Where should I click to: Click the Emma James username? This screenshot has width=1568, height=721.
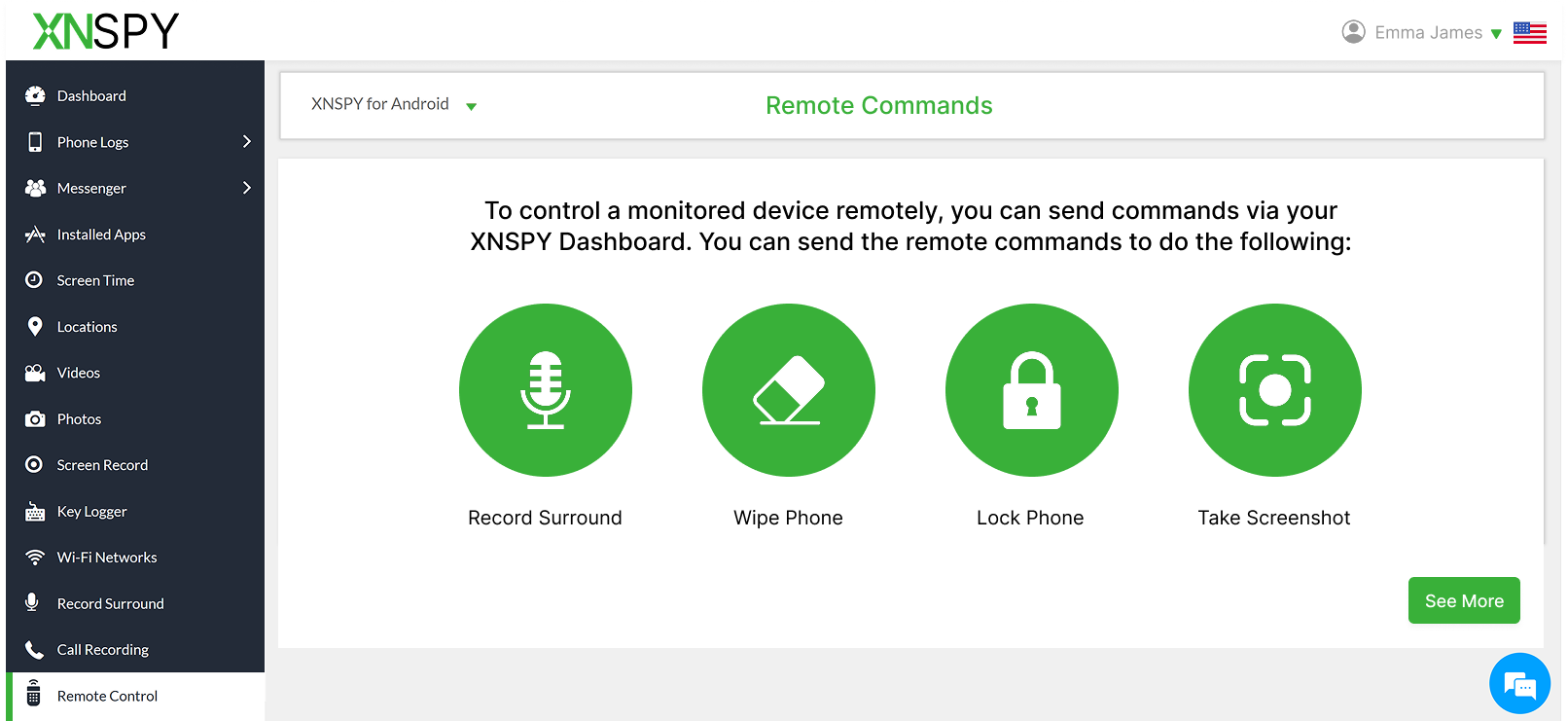tap(1428, 33)
